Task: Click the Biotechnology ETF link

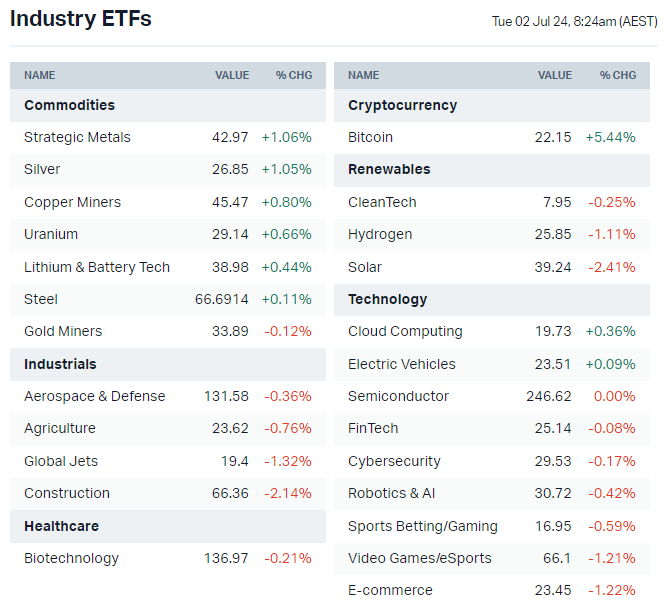Action: [71, 558]
